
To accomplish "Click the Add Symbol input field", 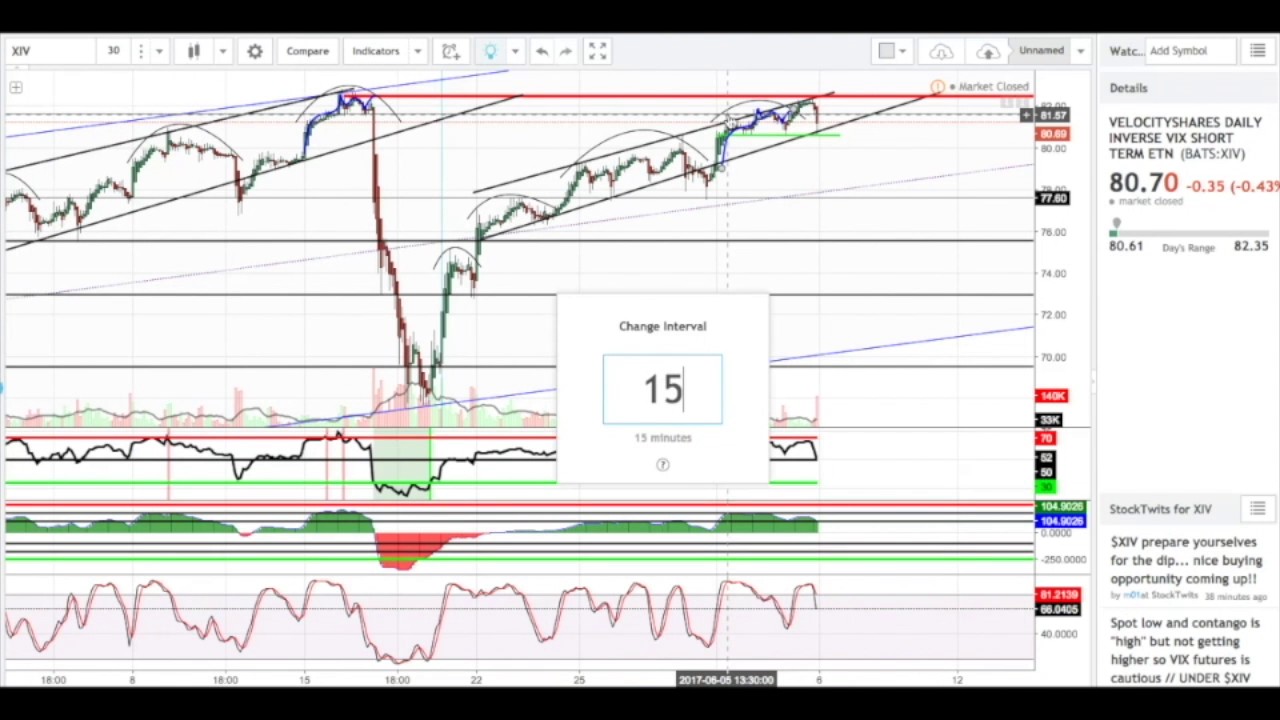I will (1190, 51).
